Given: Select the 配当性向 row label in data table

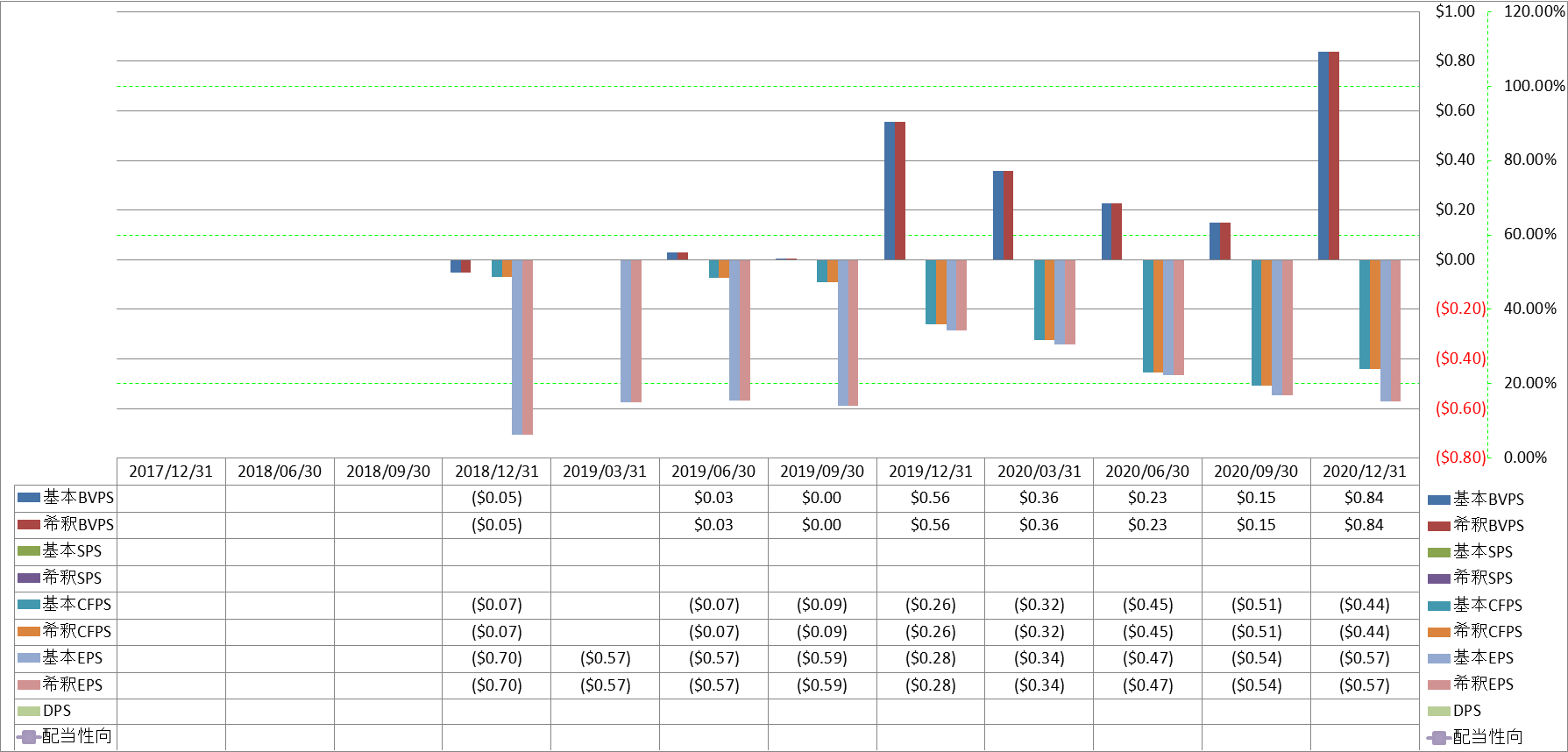Looking at the screenshot, I should click(x=77, y=736).
